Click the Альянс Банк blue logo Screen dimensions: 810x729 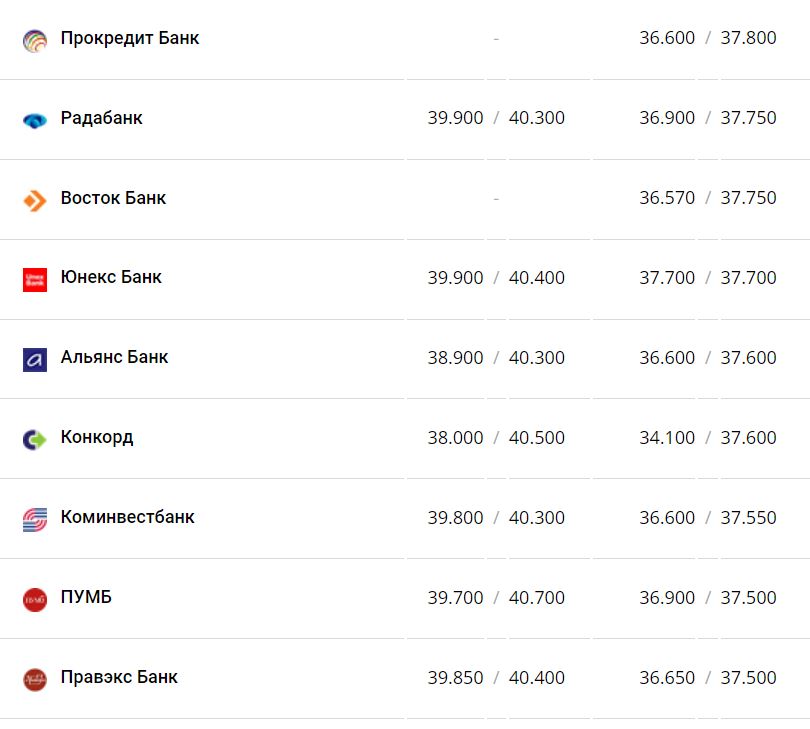35,359
